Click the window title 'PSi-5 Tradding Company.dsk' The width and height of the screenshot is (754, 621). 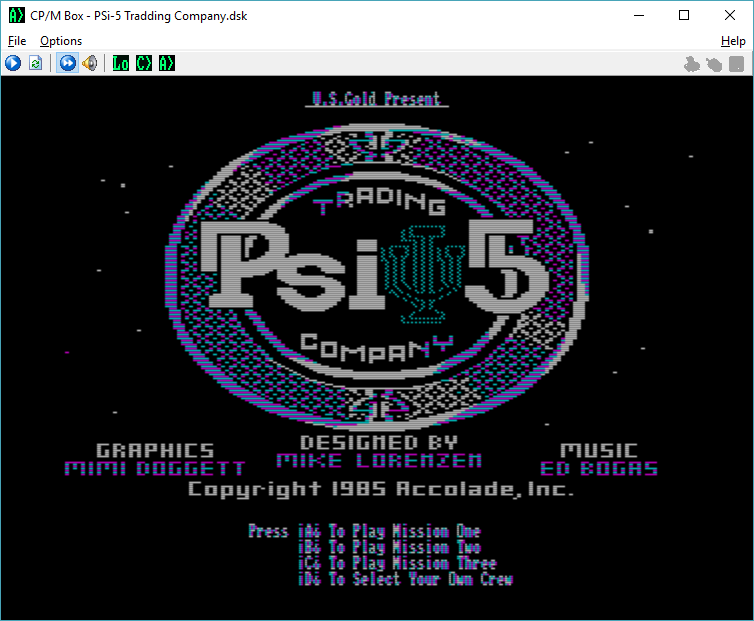pyautogui.click(x=170, y=16)
